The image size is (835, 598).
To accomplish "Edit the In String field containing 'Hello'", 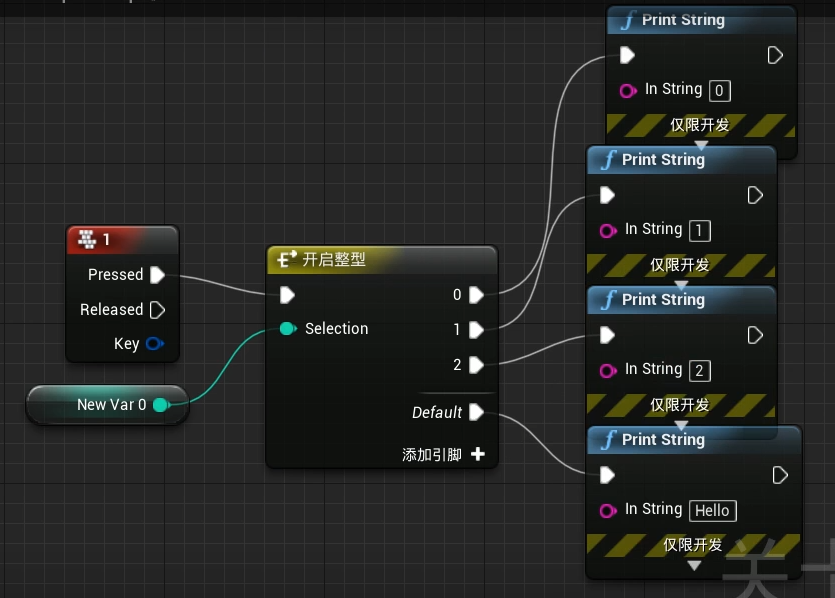I will (712, 510).
